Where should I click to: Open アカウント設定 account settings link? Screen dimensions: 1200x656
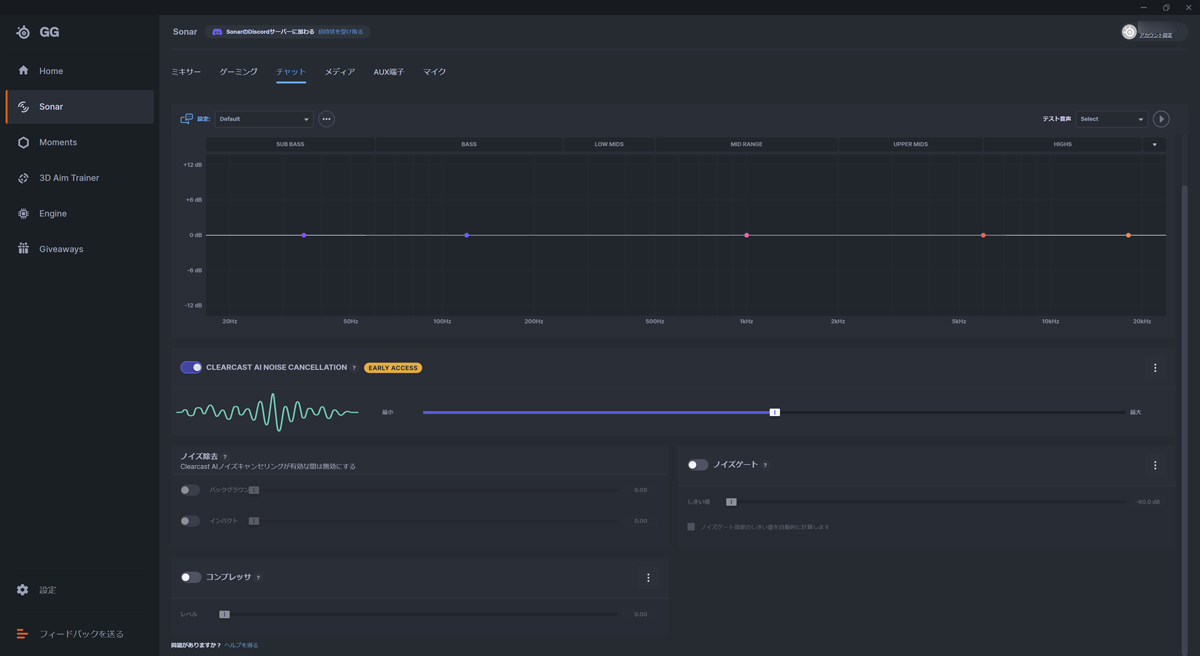coord(1155,35)
